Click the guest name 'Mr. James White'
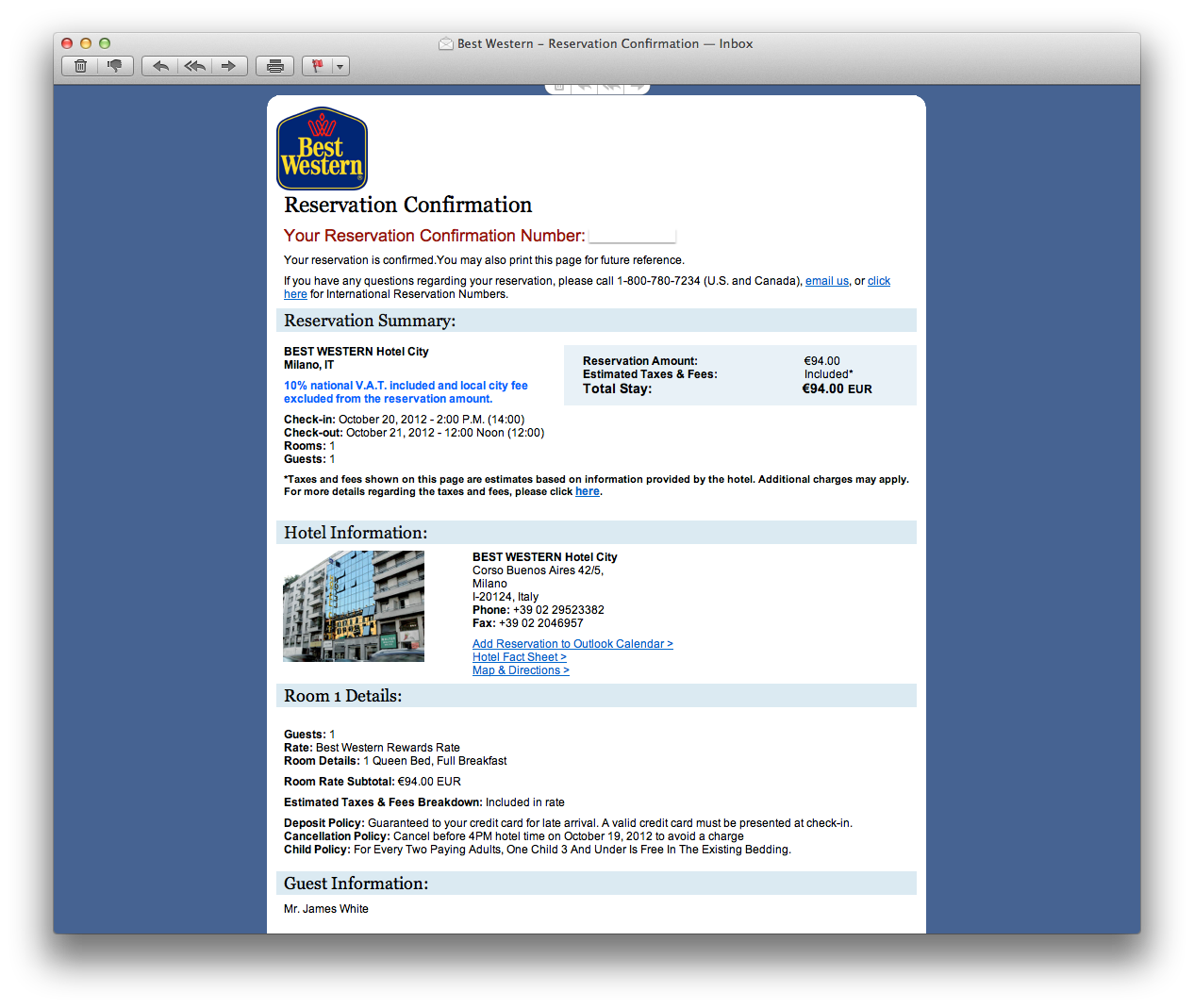Image resolution: width=1194 pixels, height=1008 pixels. point(326,909)
